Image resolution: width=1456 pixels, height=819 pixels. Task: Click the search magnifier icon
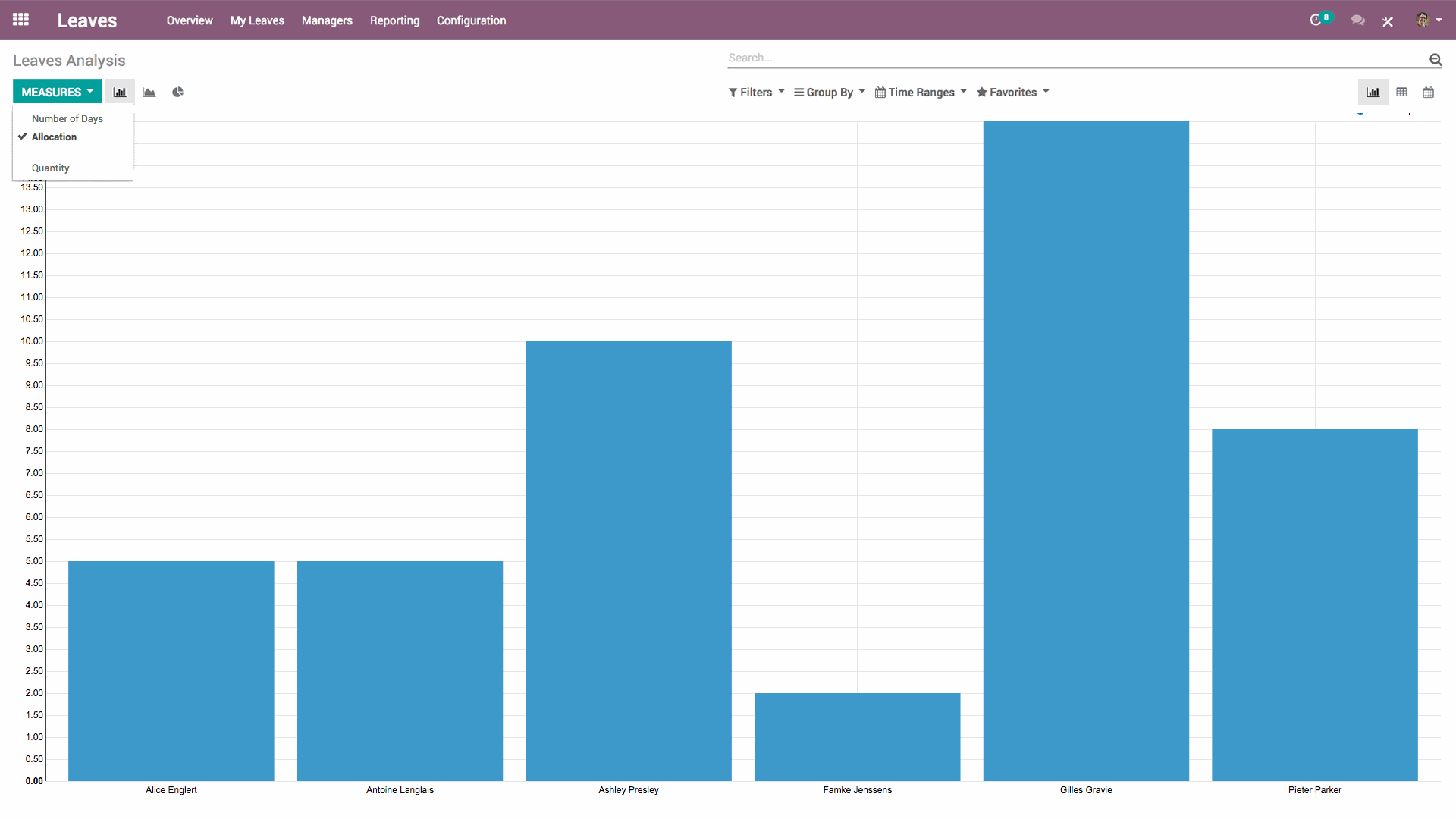point(1436,60)
